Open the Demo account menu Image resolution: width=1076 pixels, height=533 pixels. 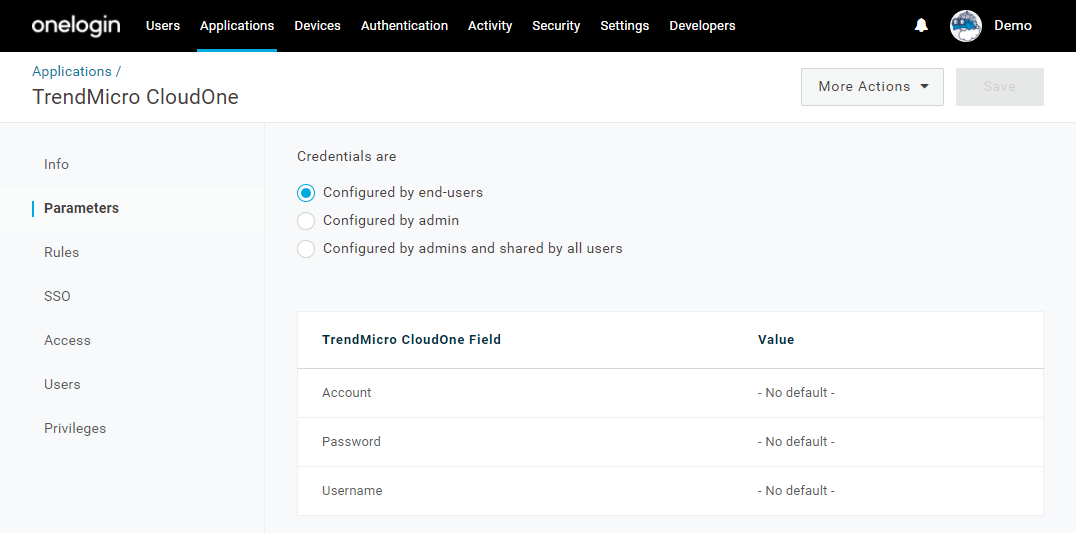click(1013, 26)
